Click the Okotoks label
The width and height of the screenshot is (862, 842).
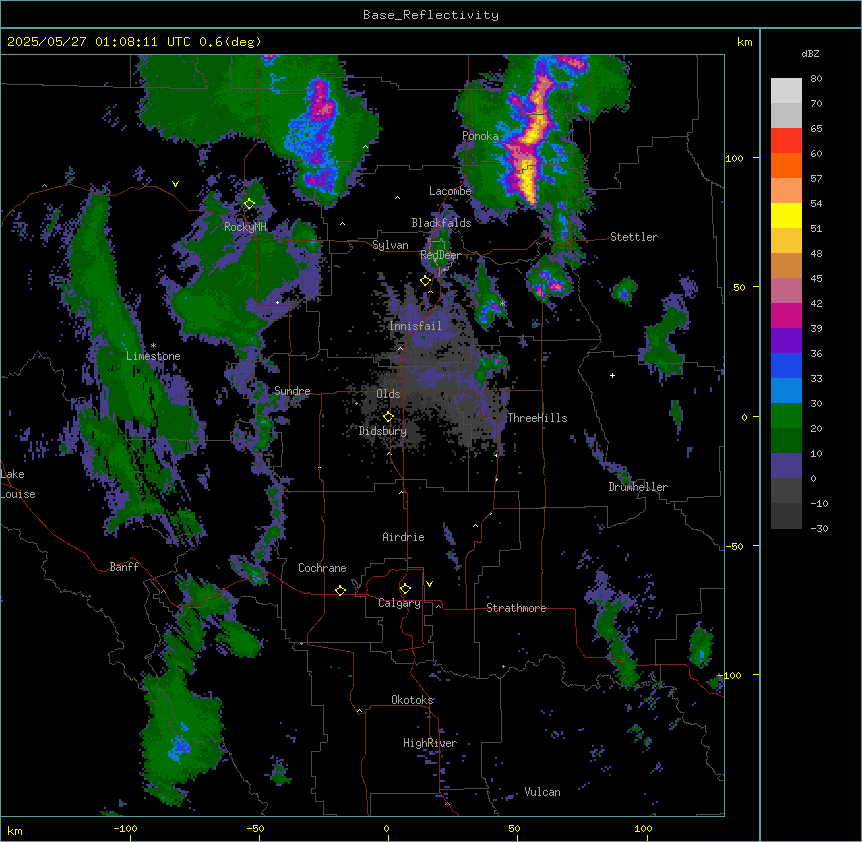click(412, 700)
